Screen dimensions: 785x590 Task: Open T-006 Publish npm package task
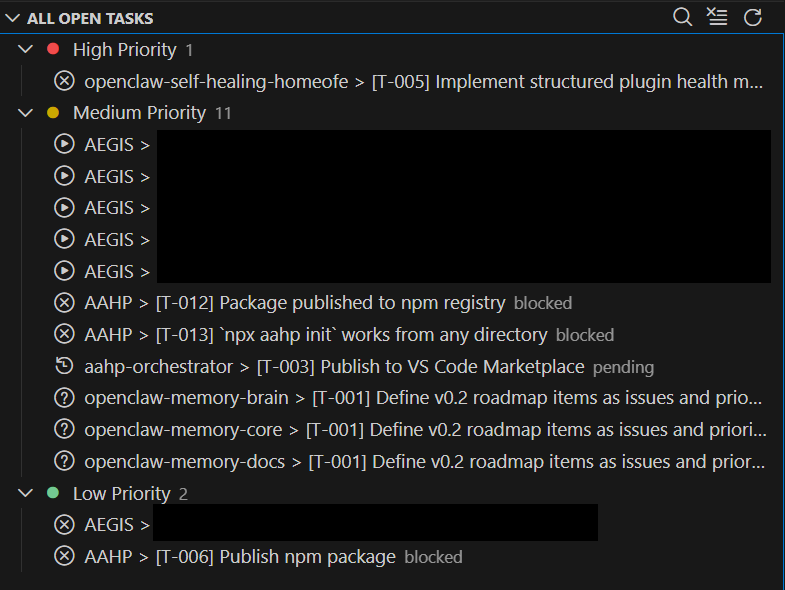275,557
